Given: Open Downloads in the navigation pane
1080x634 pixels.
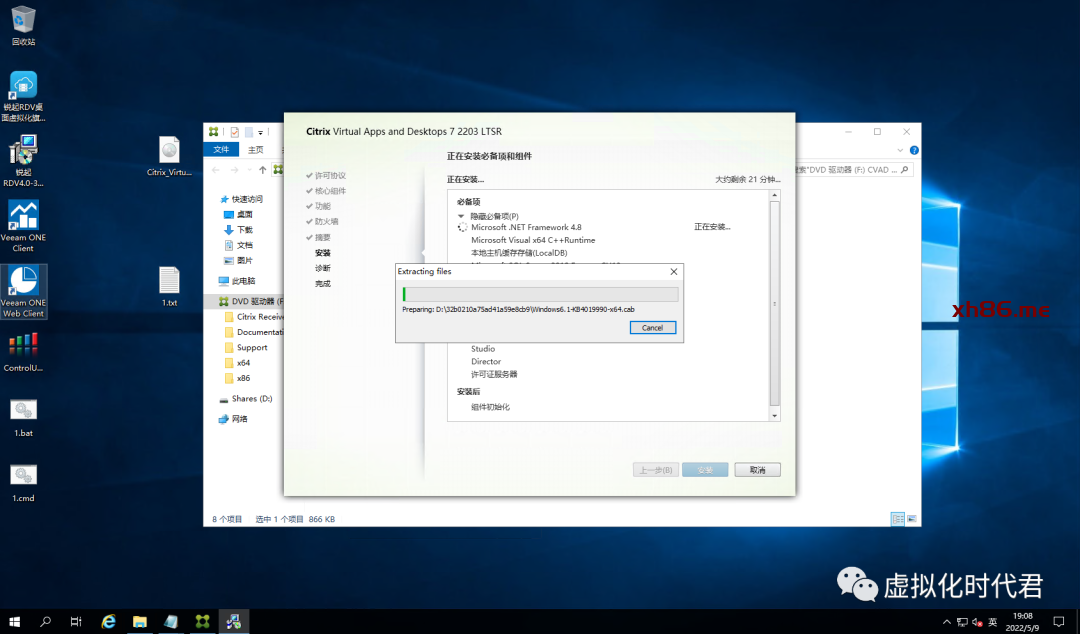Looking at the screenshot, I should tap(238, 229).
